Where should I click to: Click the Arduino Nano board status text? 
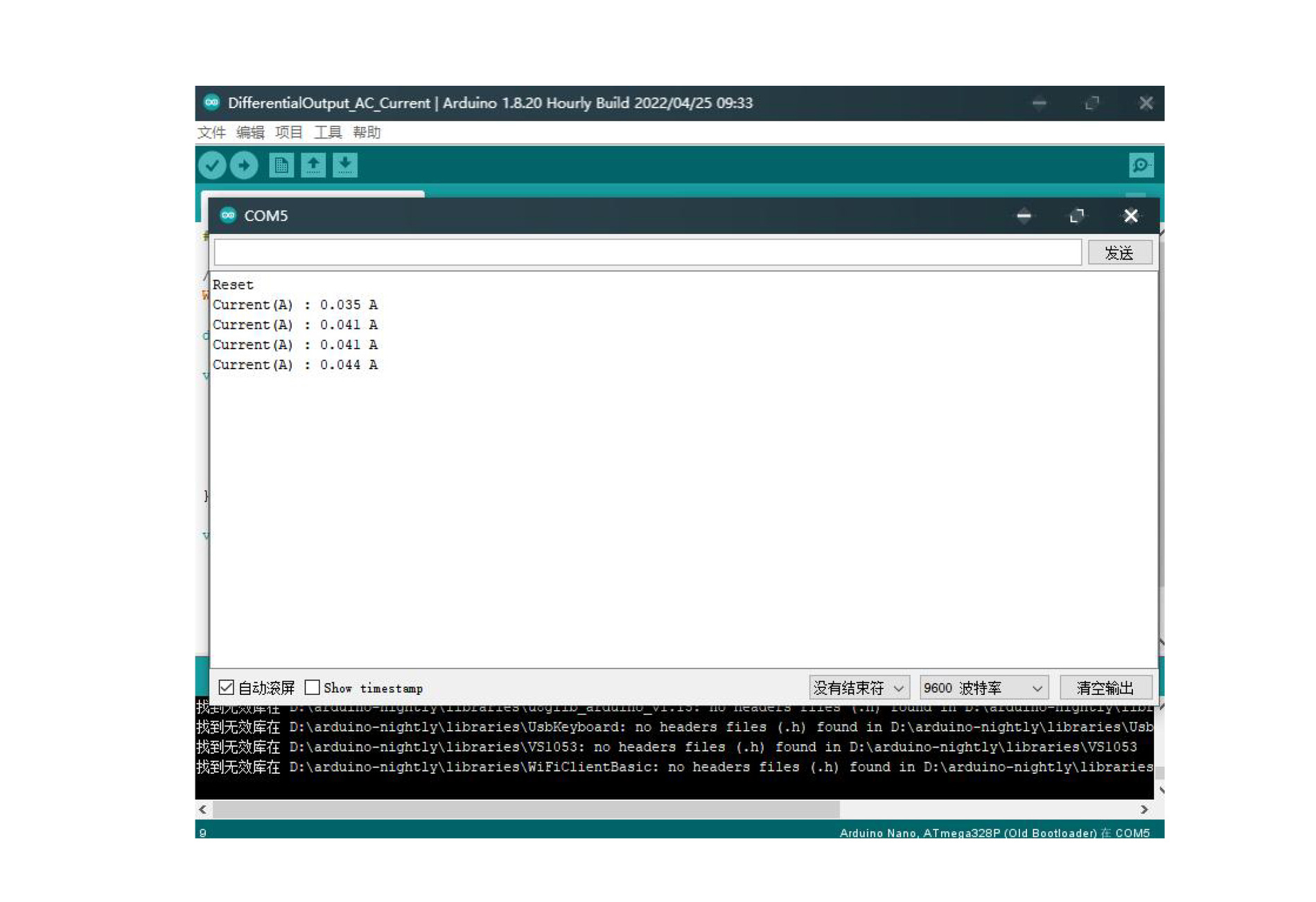point(994,832)
